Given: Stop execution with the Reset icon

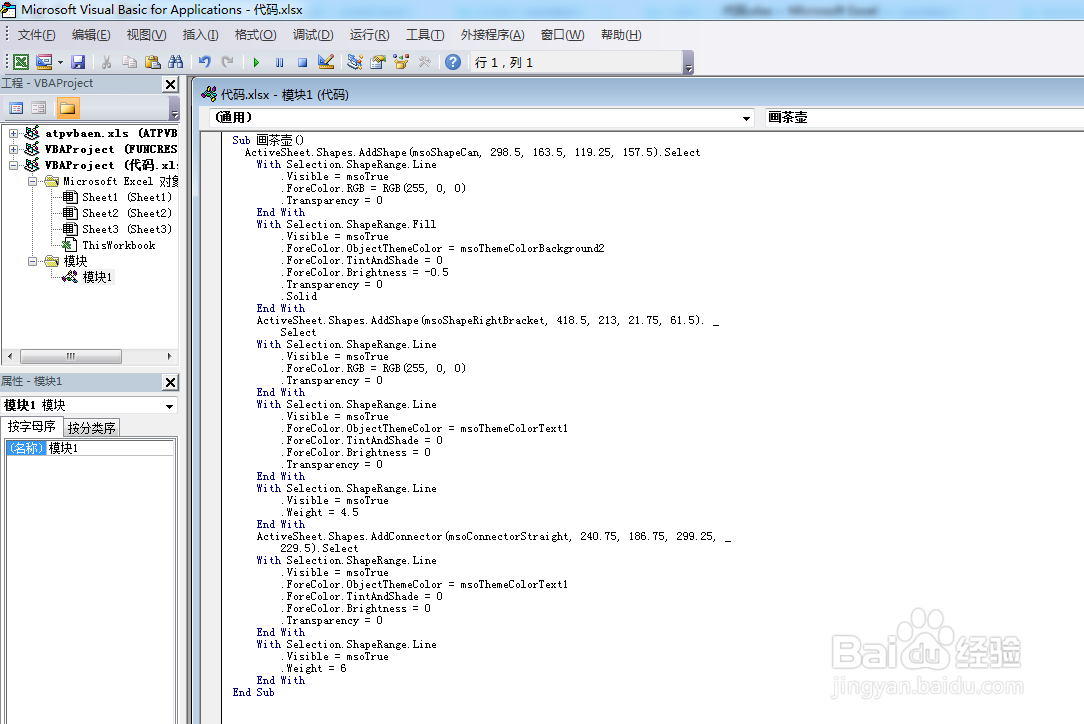Looking at the screenshot, I should pos(302,62).
